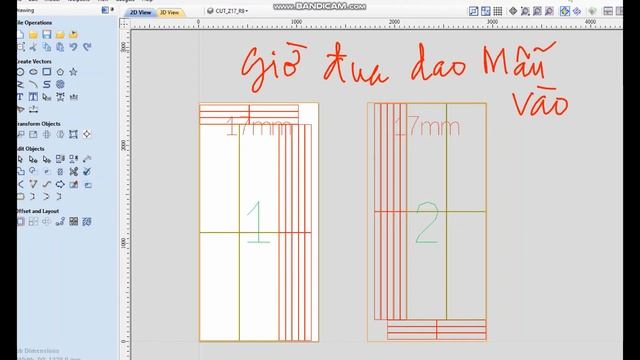Select the Draw Star tool
Image resolution: width=640 pixels, height=360 pixels.
(x=73, y=72)
